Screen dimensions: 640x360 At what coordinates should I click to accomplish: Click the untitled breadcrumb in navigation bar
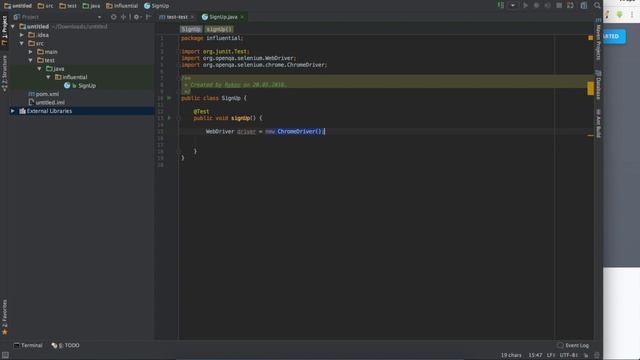coord(18,6)
